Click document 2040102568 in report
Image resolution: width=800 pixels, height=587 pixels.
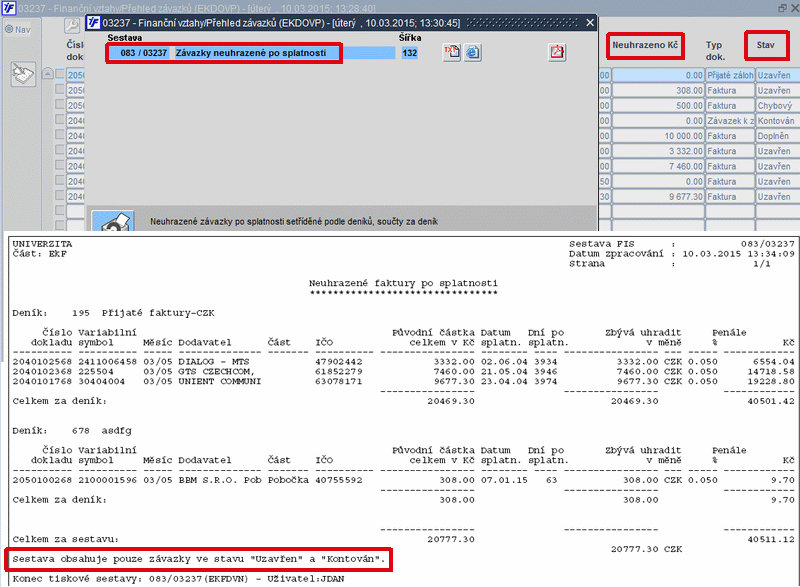tap(42, 362)
